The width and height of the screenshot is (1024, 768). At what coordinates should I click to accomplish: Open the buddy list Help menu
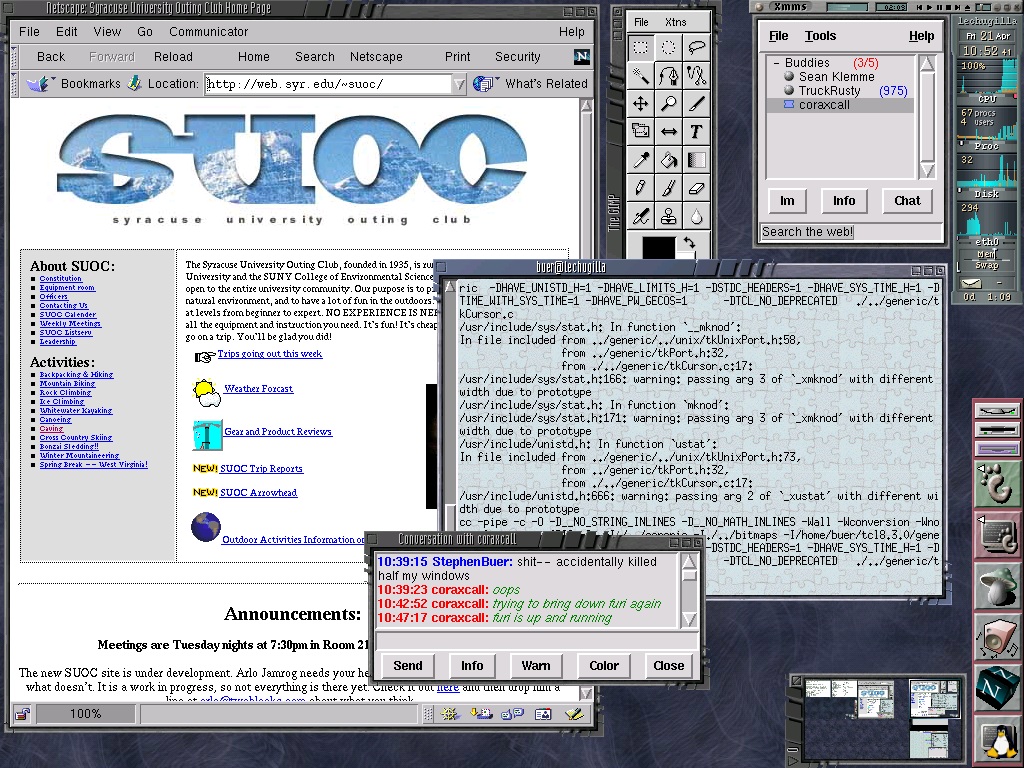(x=921, y=36)
